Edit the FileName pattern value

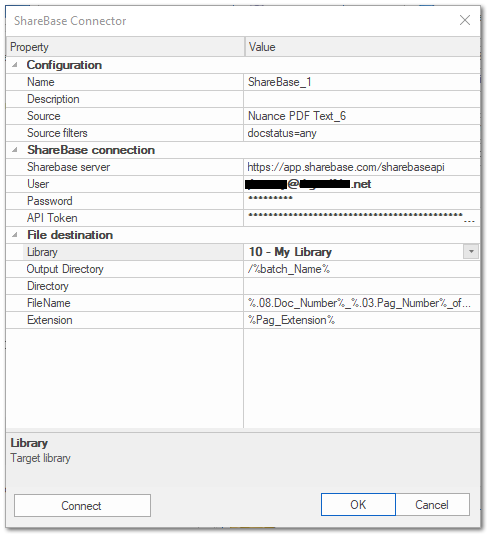362,303
